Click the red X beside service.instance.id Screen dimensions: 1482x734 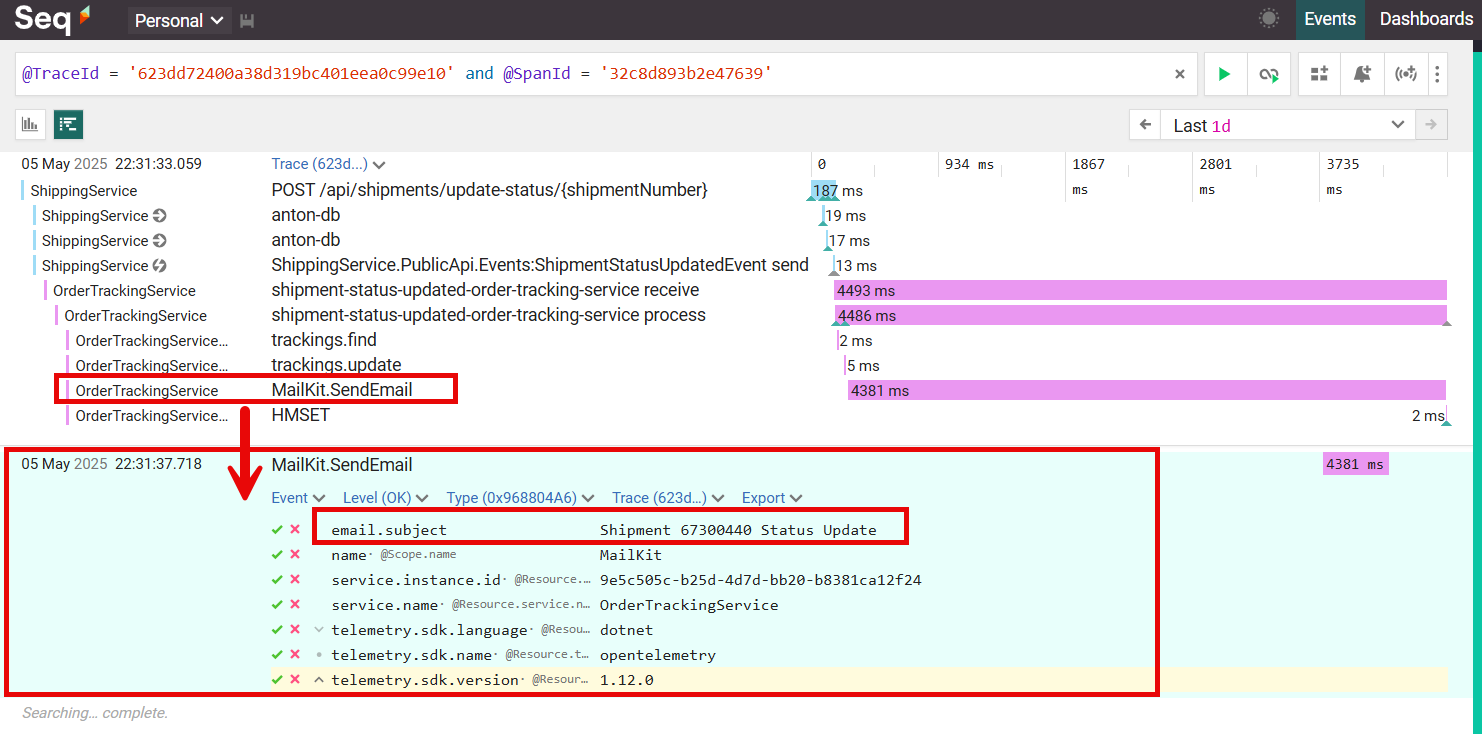(x=295, y=580)
